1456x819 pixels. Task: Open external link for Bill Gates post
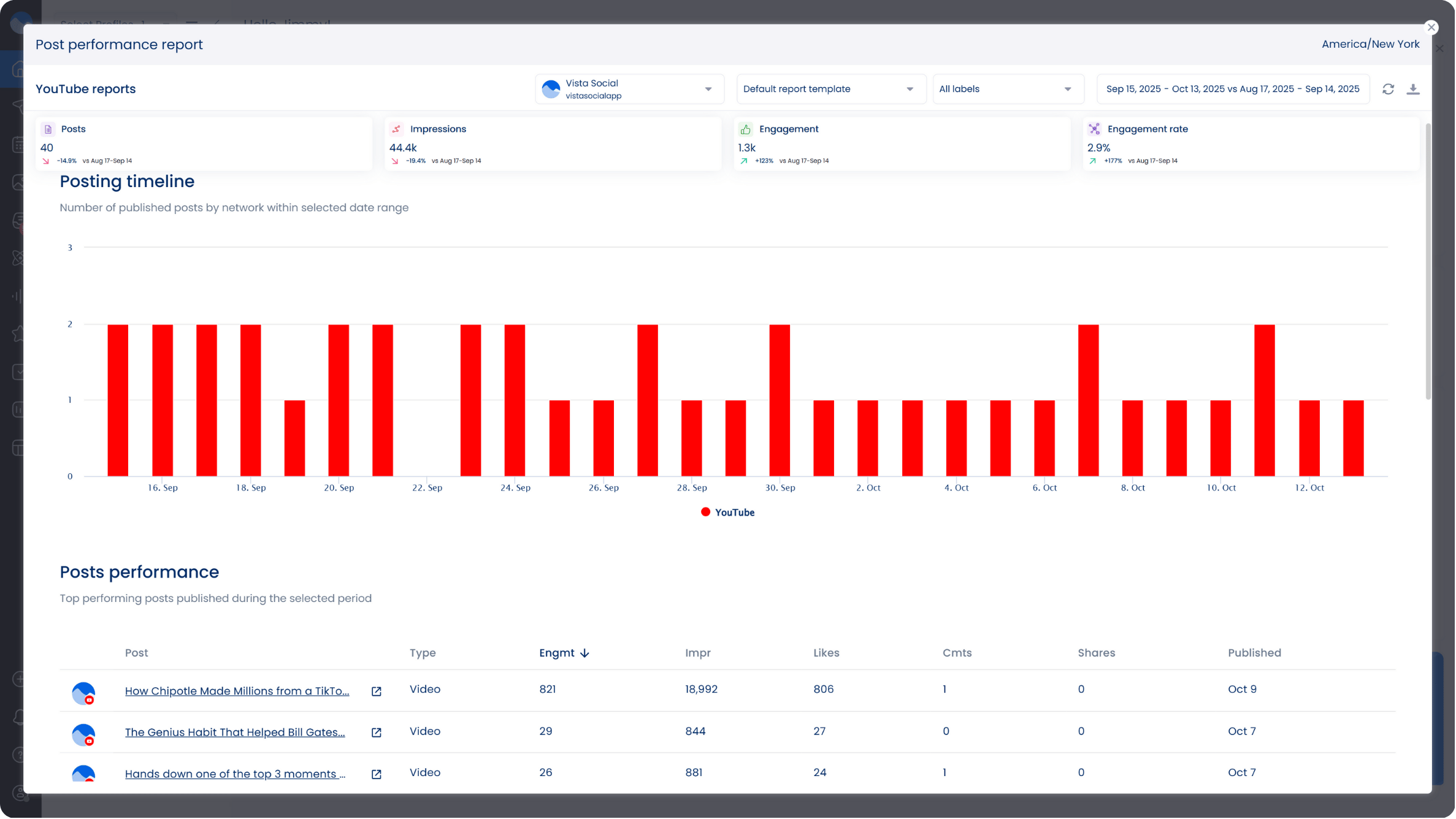click(377, 733)
